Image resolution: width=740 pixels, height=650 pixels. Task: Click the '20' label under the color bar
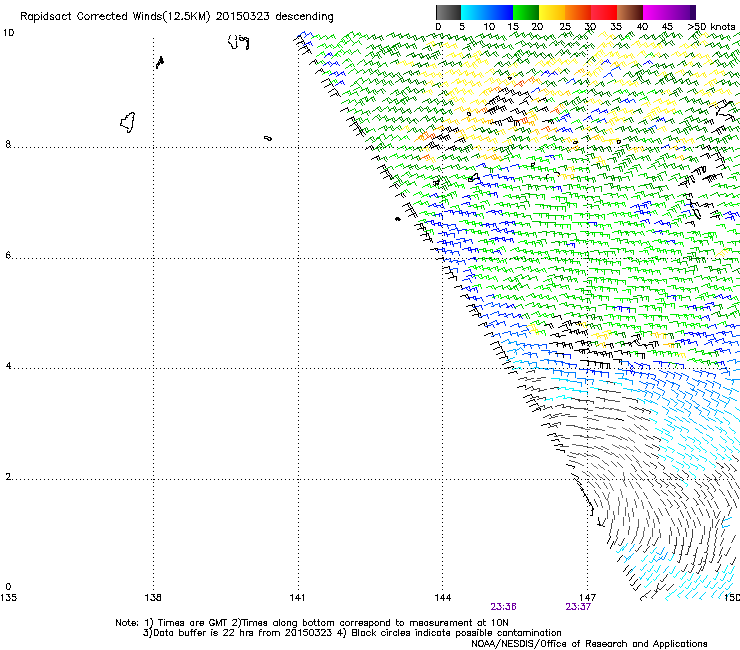pos(537,27)
